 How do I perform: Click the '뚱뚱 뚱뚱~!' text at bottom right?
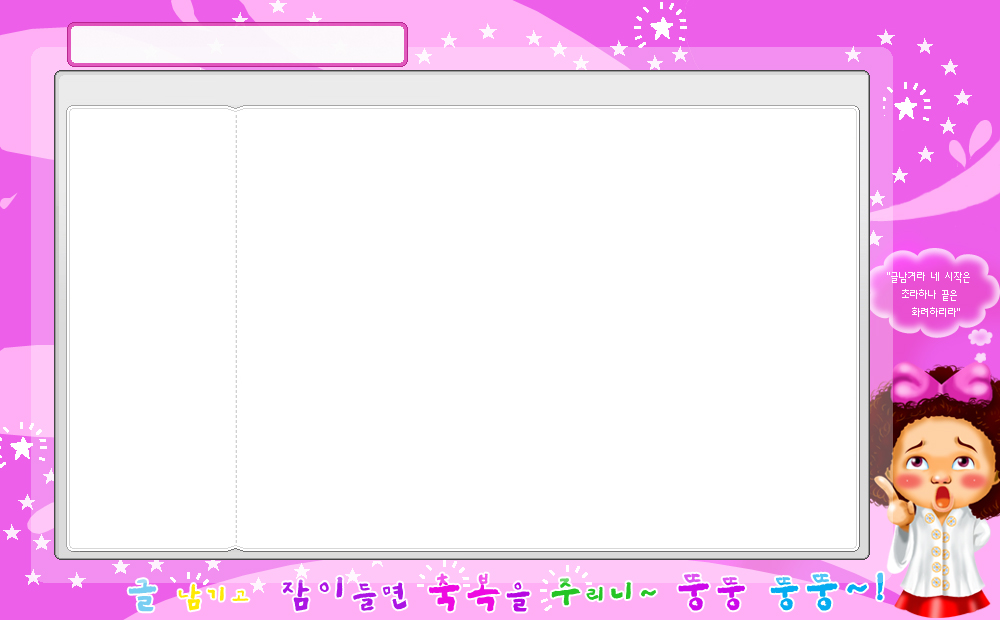click(780, 594)
